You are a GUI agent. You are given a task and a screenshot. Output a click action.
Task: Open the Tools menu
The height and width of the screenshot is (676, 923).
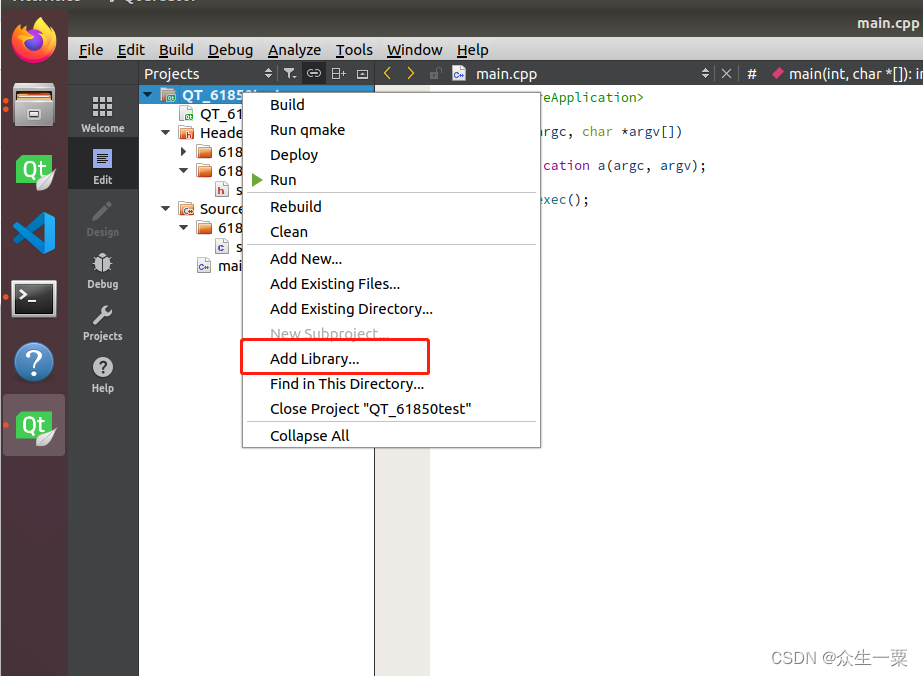(354, 50)
